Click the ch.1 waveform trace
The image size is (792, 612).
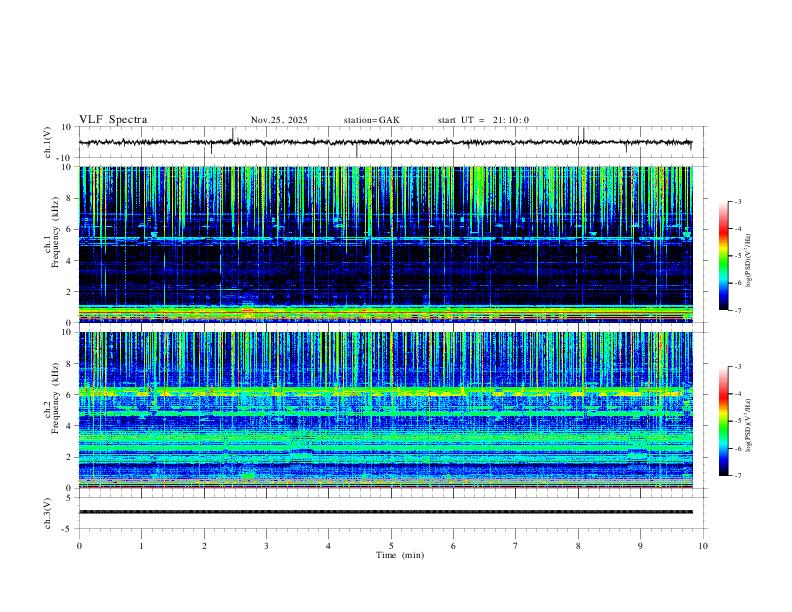tap(385, 142)
